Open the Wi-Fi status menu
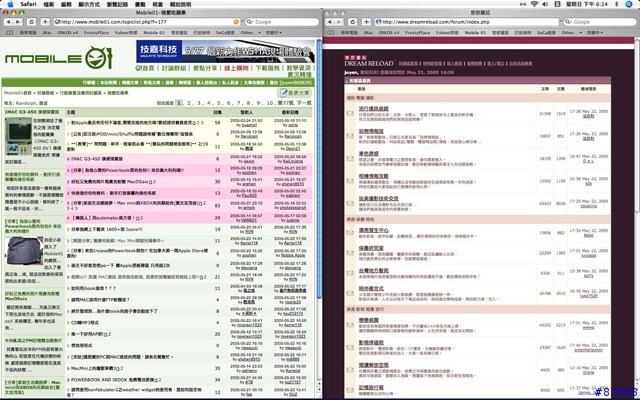 click(x=534, y=4)
